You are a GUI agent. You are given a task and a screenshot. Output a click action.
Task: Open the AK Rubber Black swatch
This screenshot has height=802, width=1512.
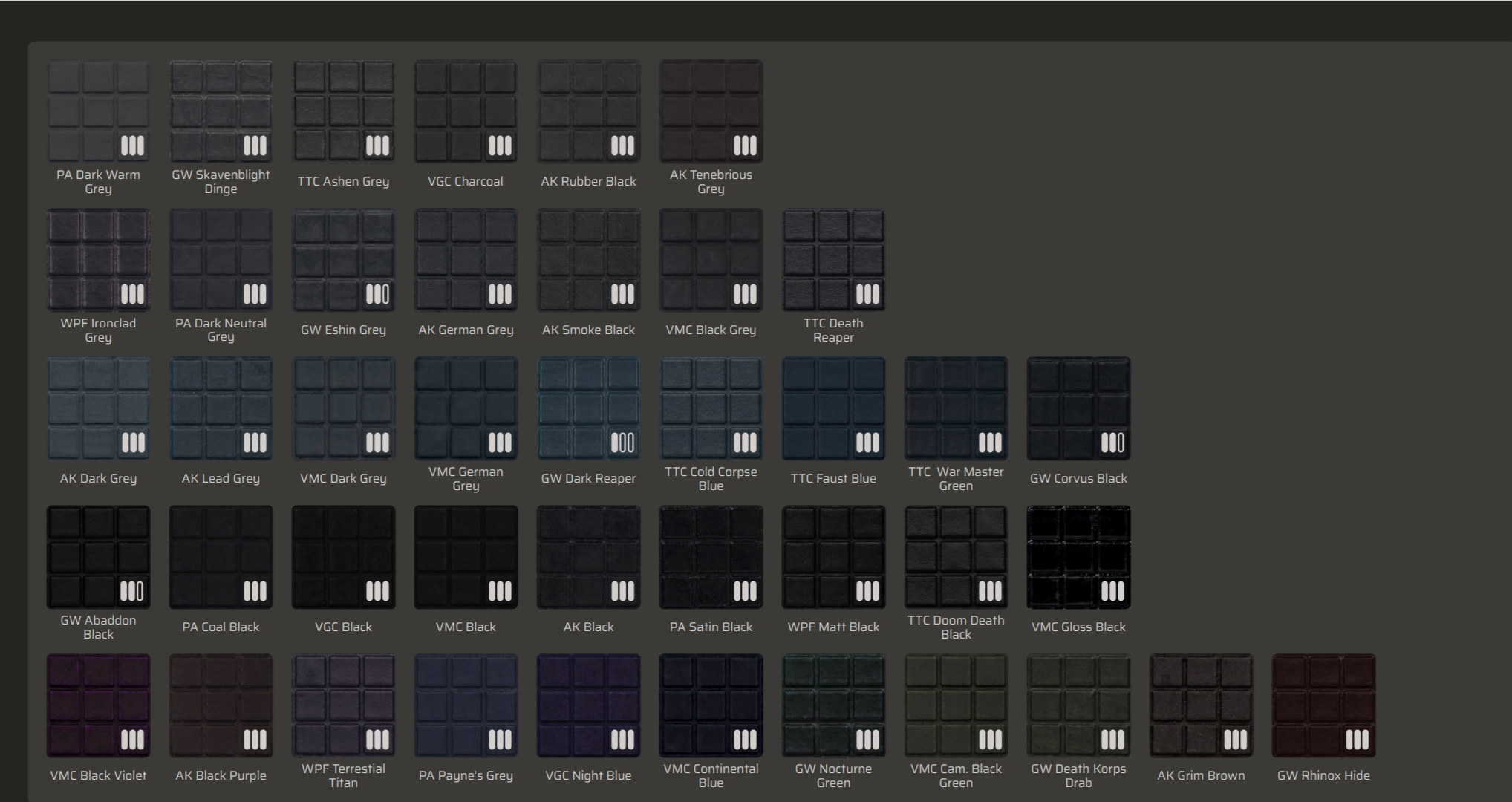588,111
